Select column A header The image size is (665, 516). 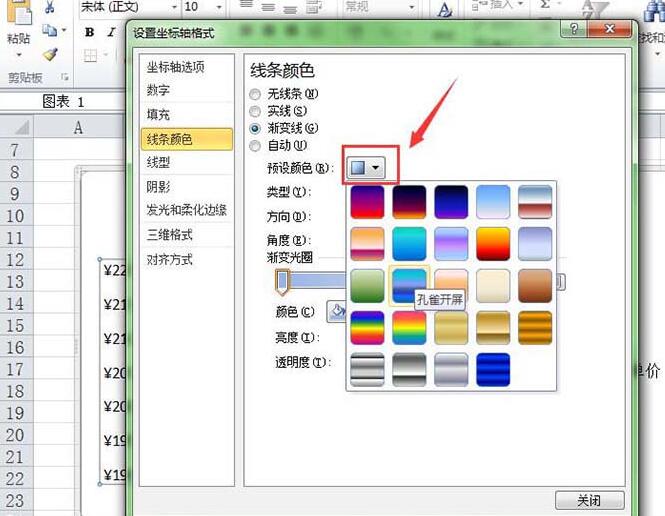point(78,127)
